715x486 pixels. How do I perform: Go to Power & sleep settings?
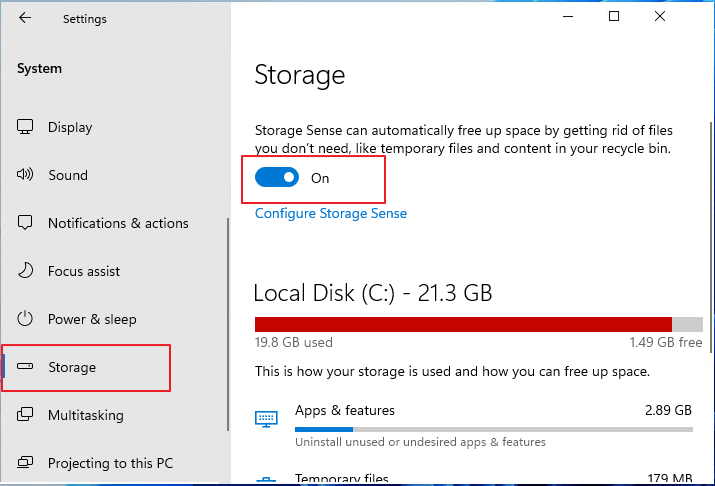pyautogui.click(x=92, y=319)
